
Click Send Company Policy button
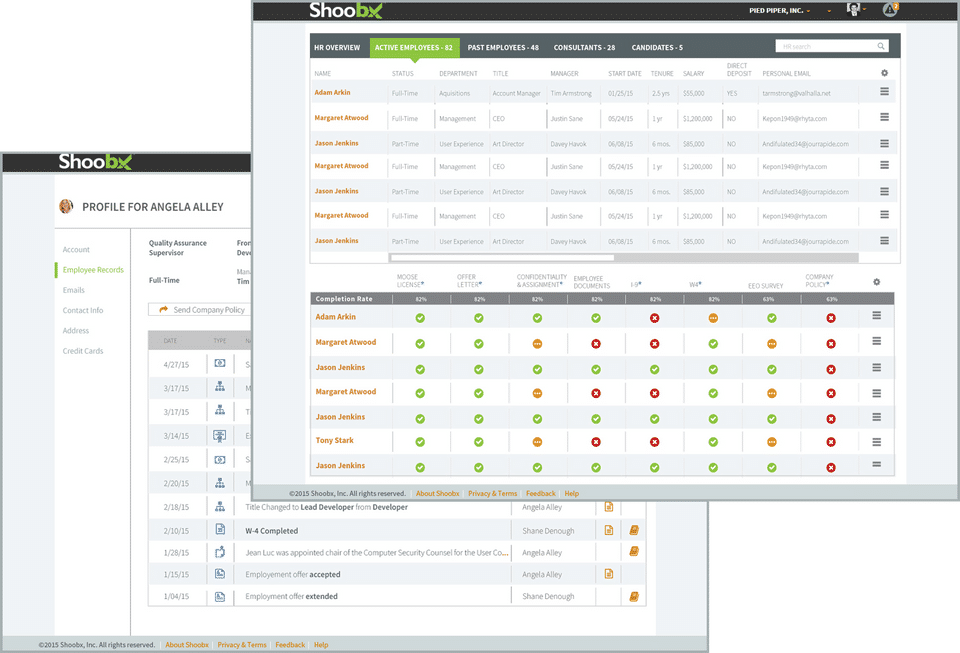pyautogui.click(x=200, y=310)
